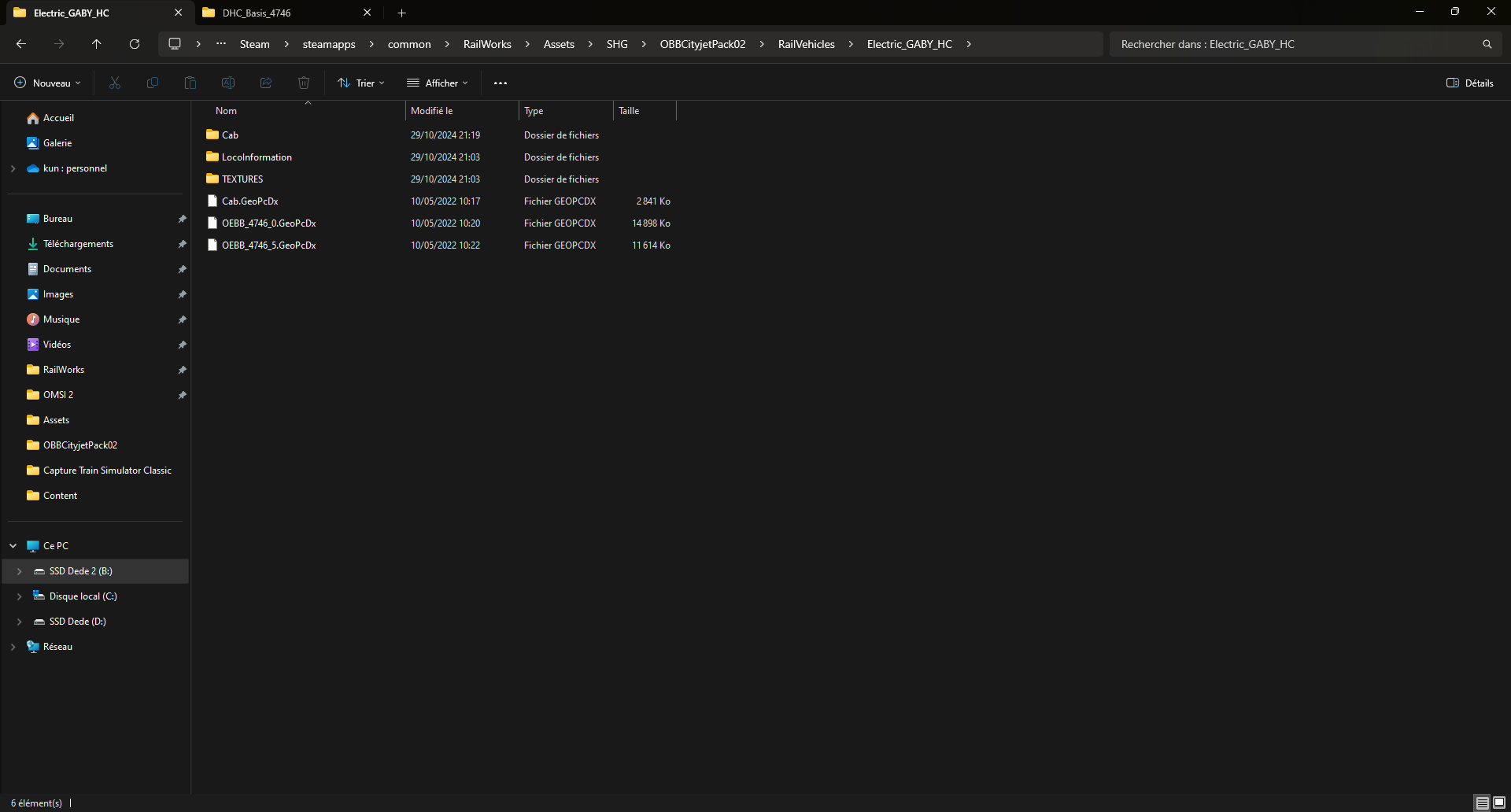This screenshot has height=812, width=1511.
Task: Expand kun : personnel OneDrive node
Action: click(x=13, y=168)
